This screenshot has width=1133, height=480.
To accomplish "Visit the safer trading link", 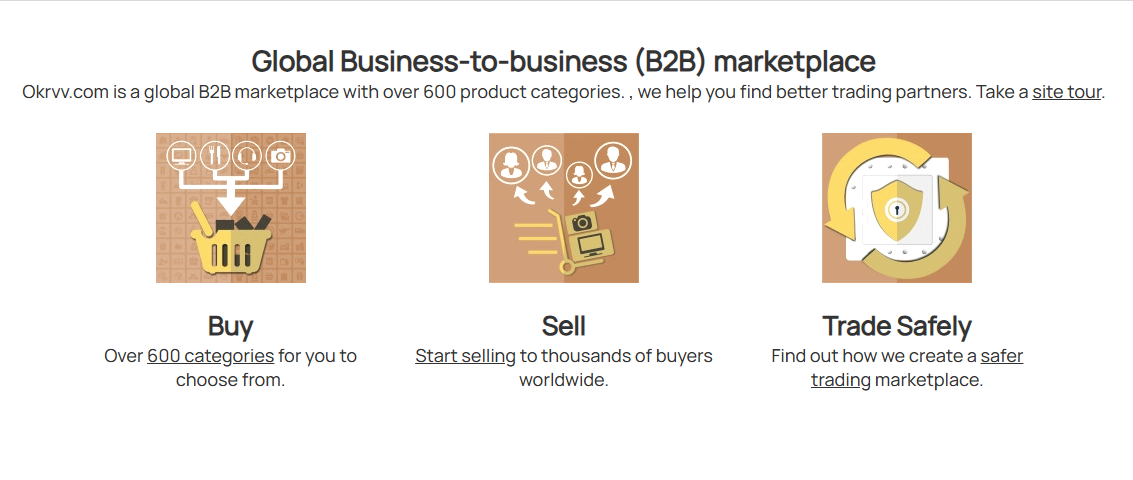I will click(1001, 356).
